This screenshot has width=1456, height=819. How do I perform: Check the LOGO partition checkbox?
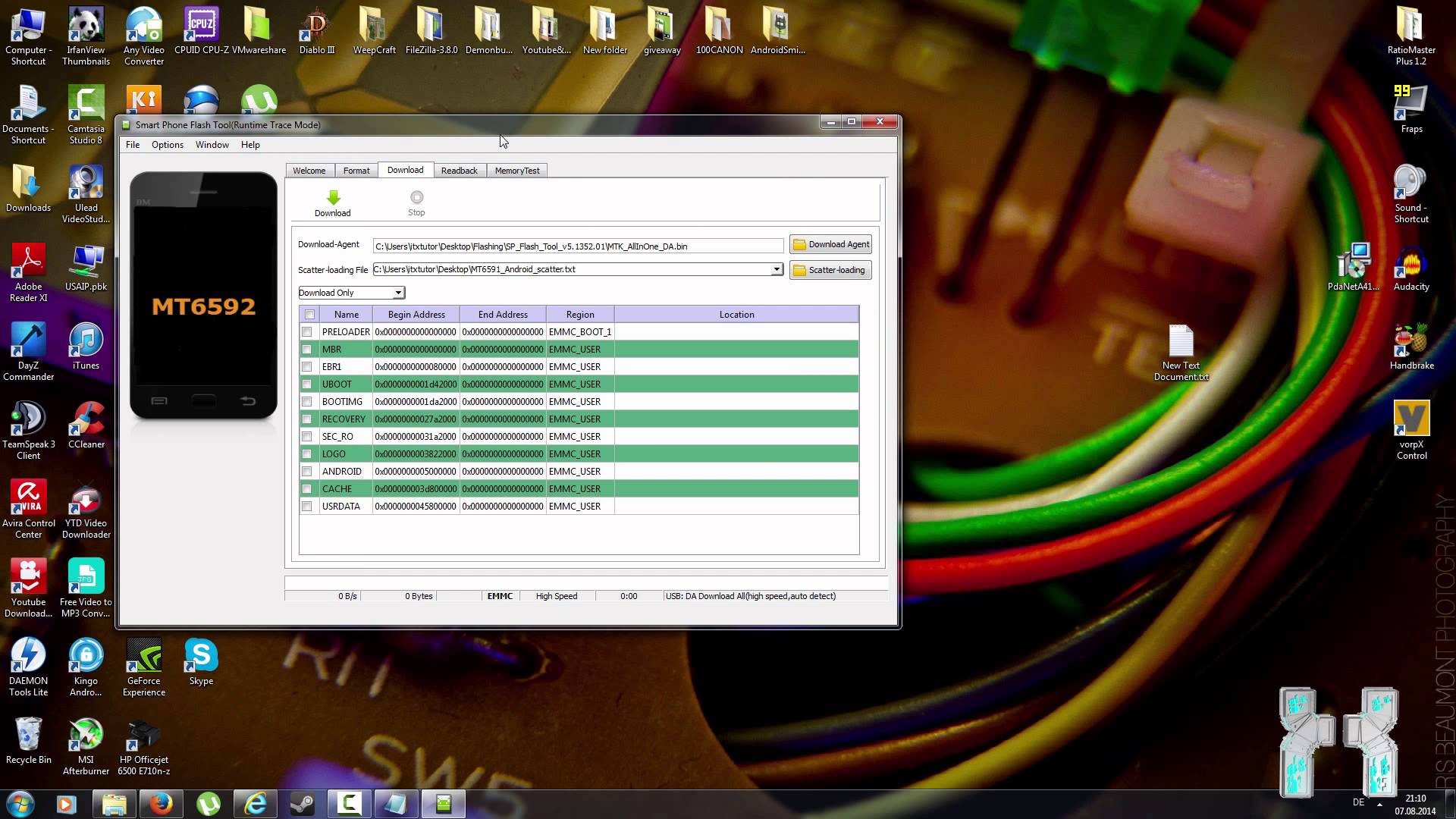pos(307,454)
